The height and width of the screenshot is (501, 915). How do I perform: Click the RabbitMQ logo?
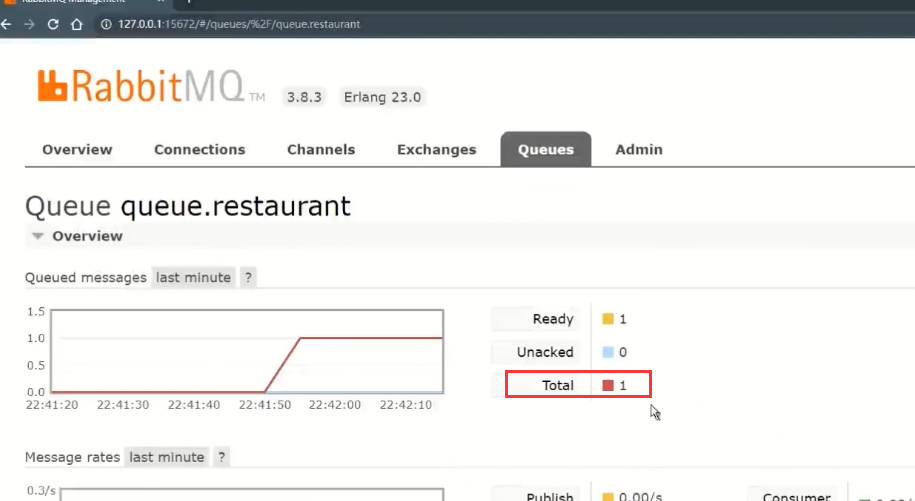[151, 86]
